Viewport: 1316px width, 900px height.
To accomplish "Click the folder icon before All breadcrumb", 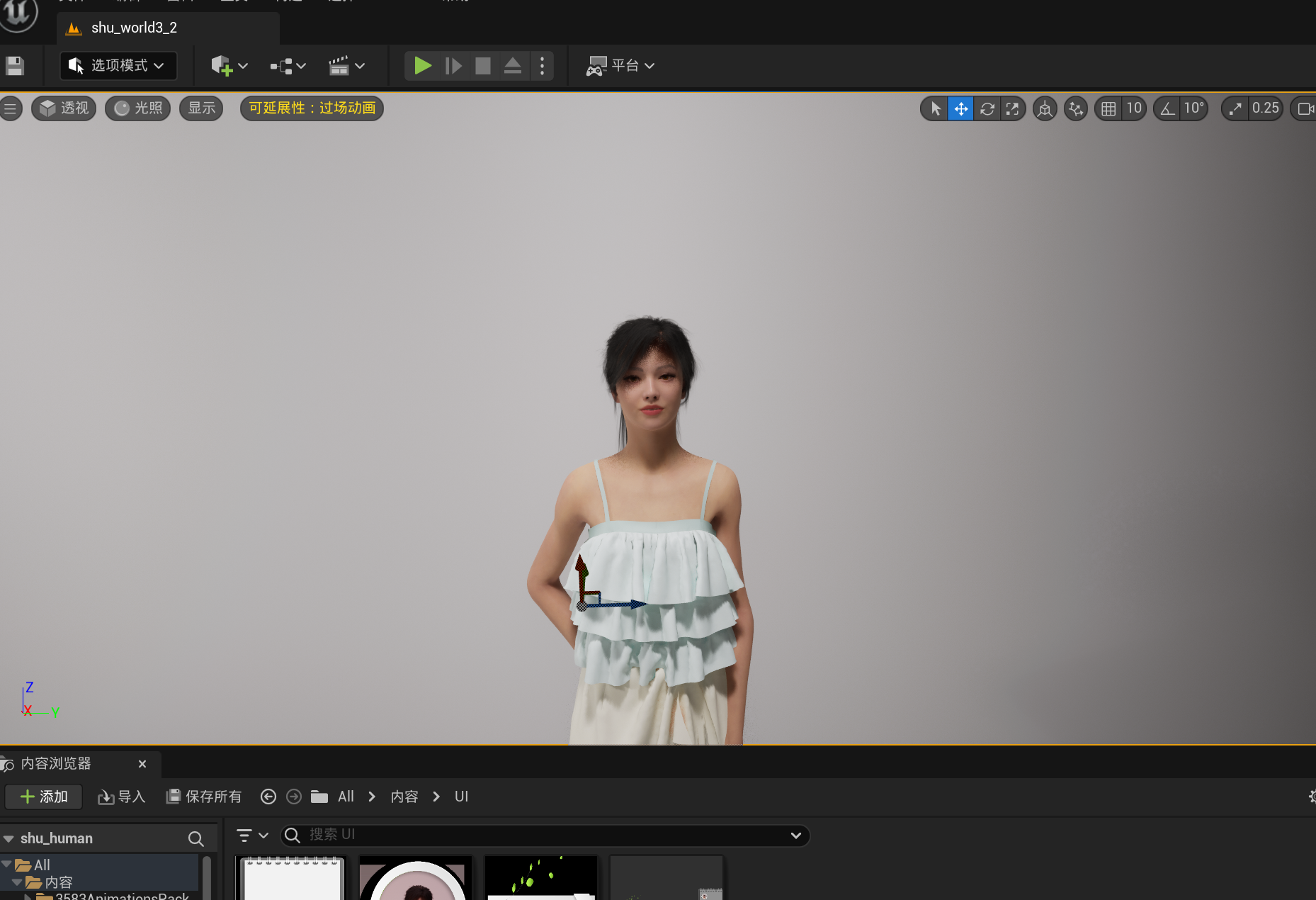I will click(319, 797).
